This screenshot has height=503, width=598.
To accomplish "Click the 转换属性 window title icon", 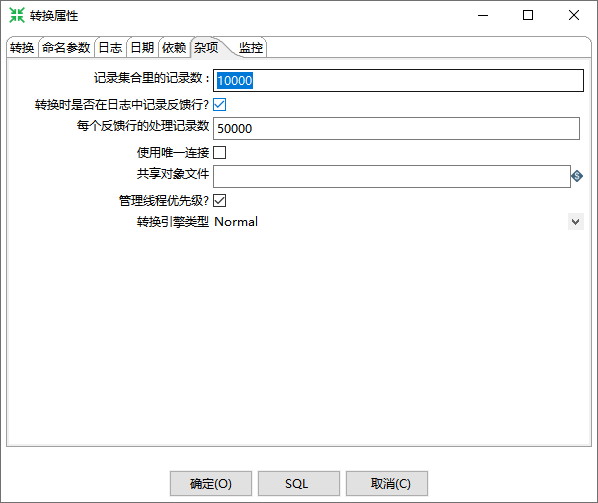I will point(17,15).
